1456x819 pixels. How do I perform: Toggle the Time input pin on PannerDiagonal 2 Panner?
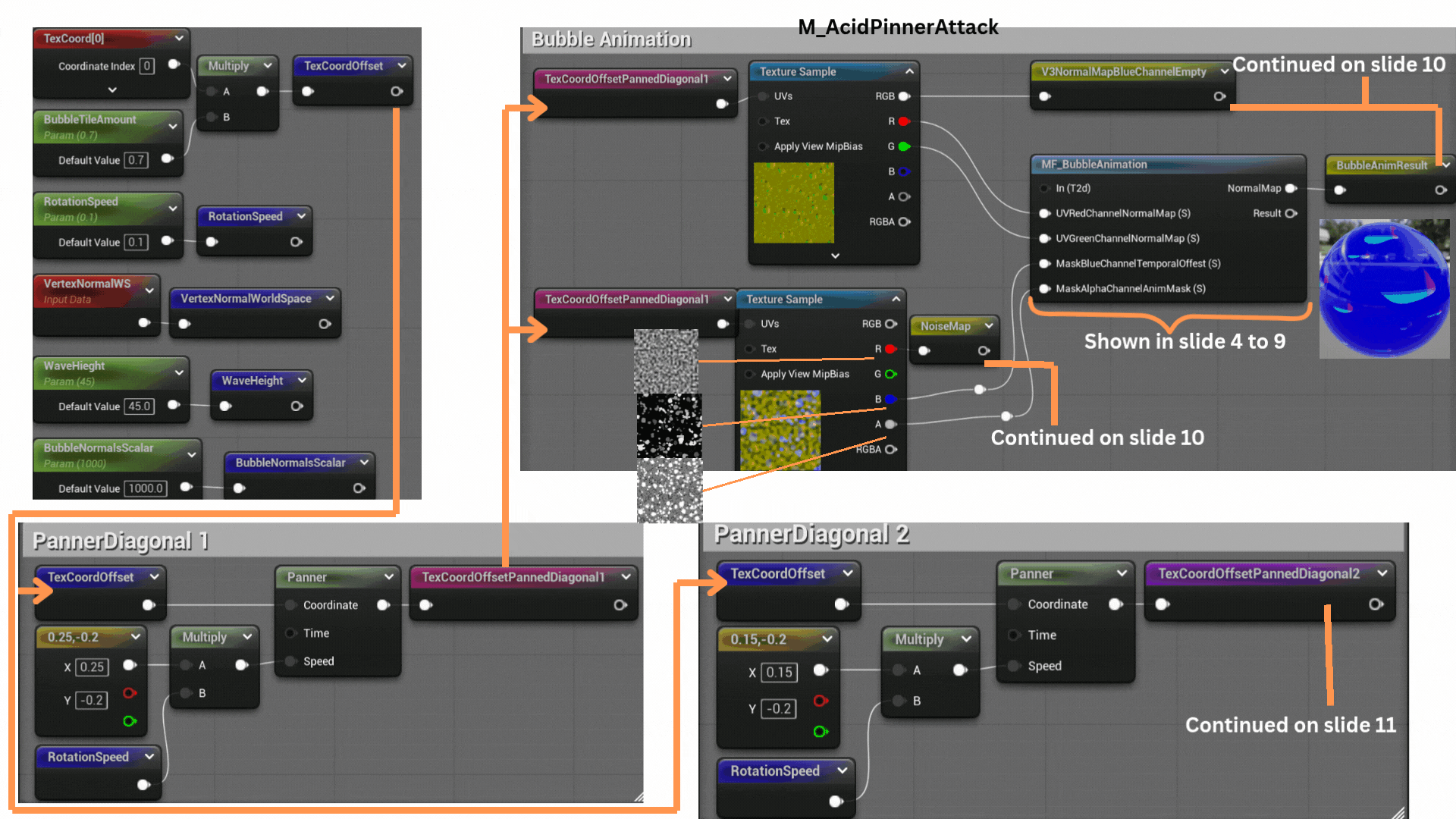click(1014, 635)
